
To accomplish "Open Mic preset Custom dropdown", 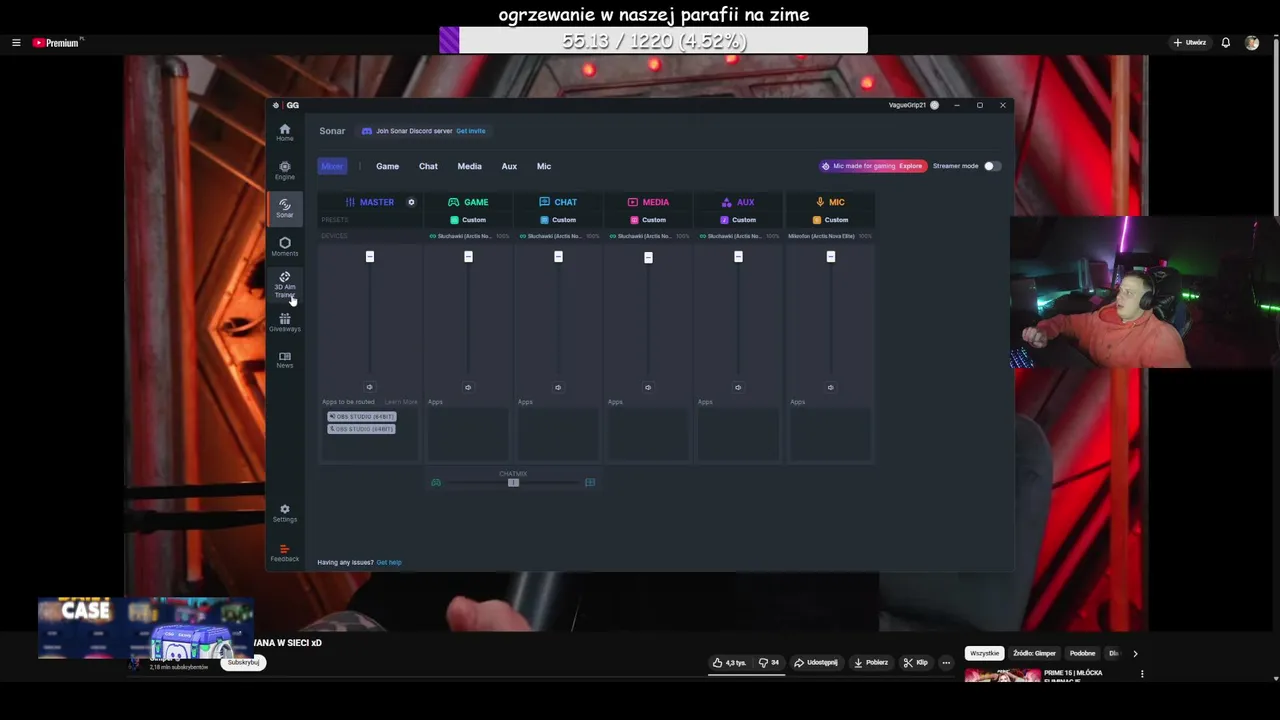I will tap(830, 220).
